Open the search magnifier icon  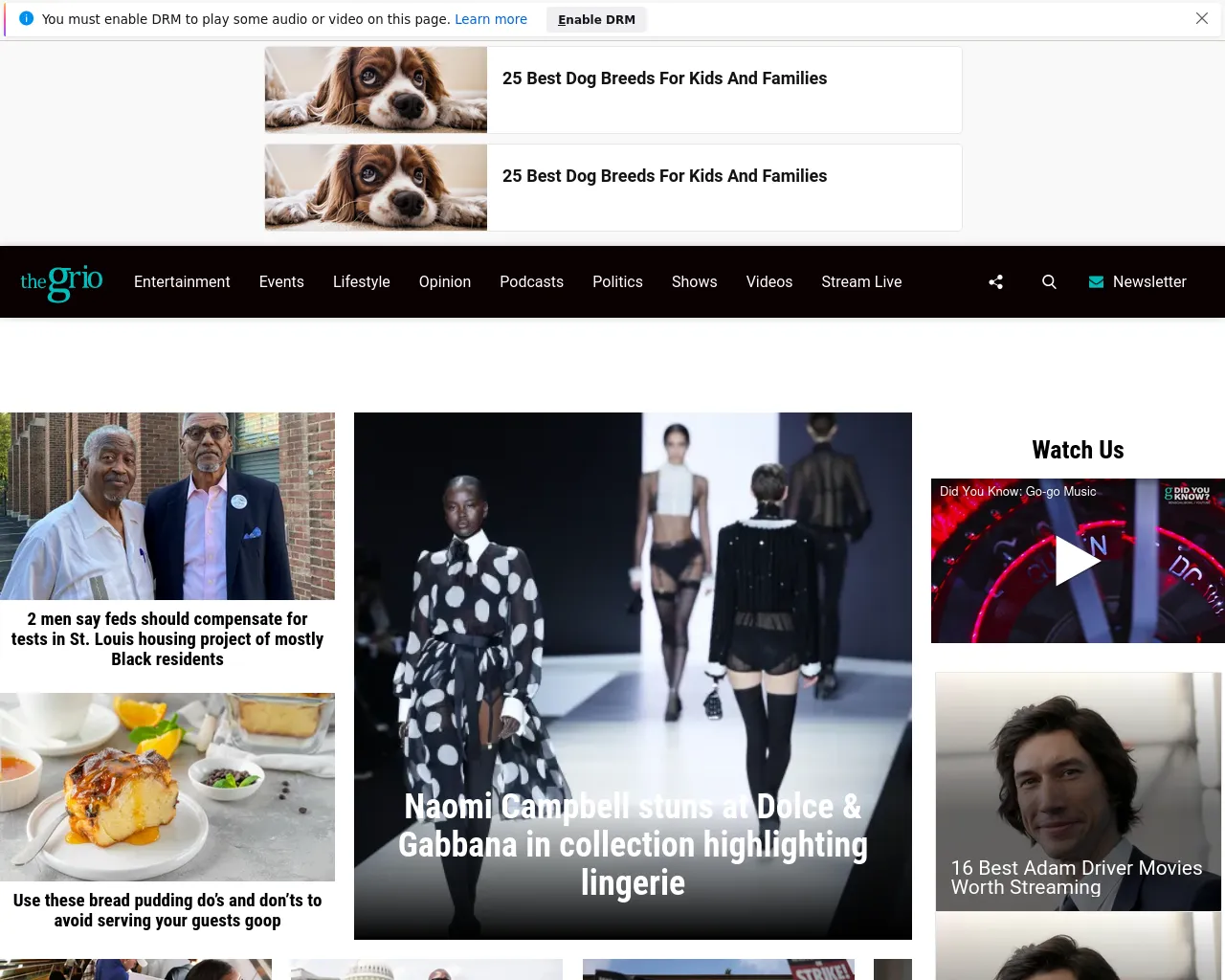coord(1049,282)
